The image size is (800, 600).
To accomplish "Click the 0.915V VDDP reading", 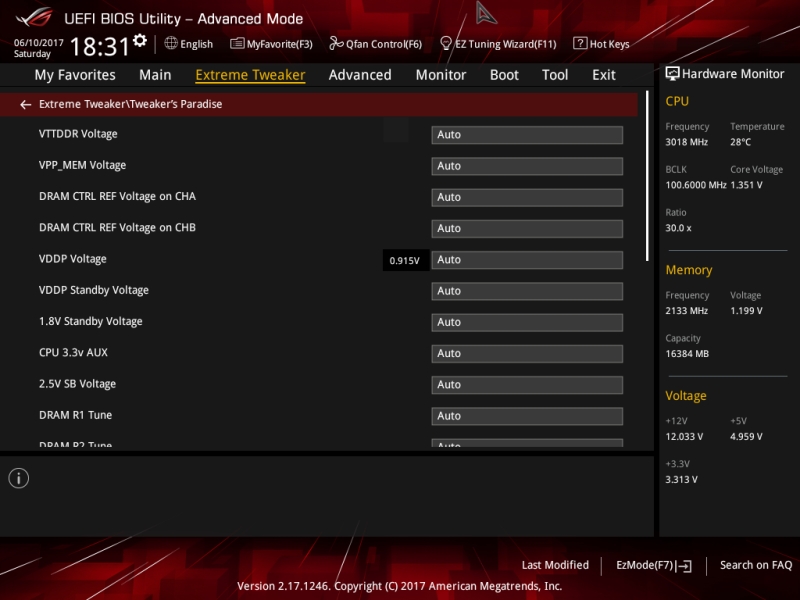I will click(x=405, y=261).
